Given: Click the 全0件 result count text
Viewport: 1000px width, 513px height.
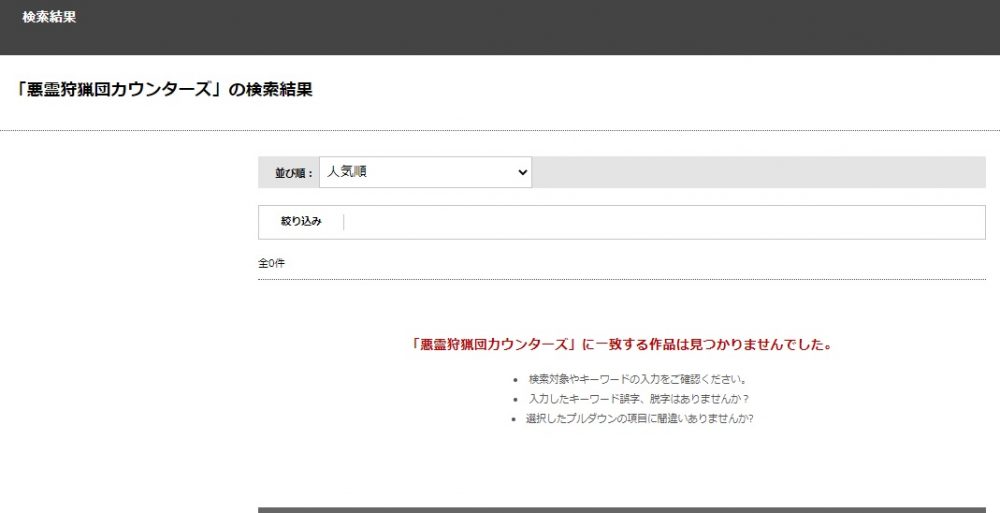Looking at the screenshot, I should [x=271, y=263].
